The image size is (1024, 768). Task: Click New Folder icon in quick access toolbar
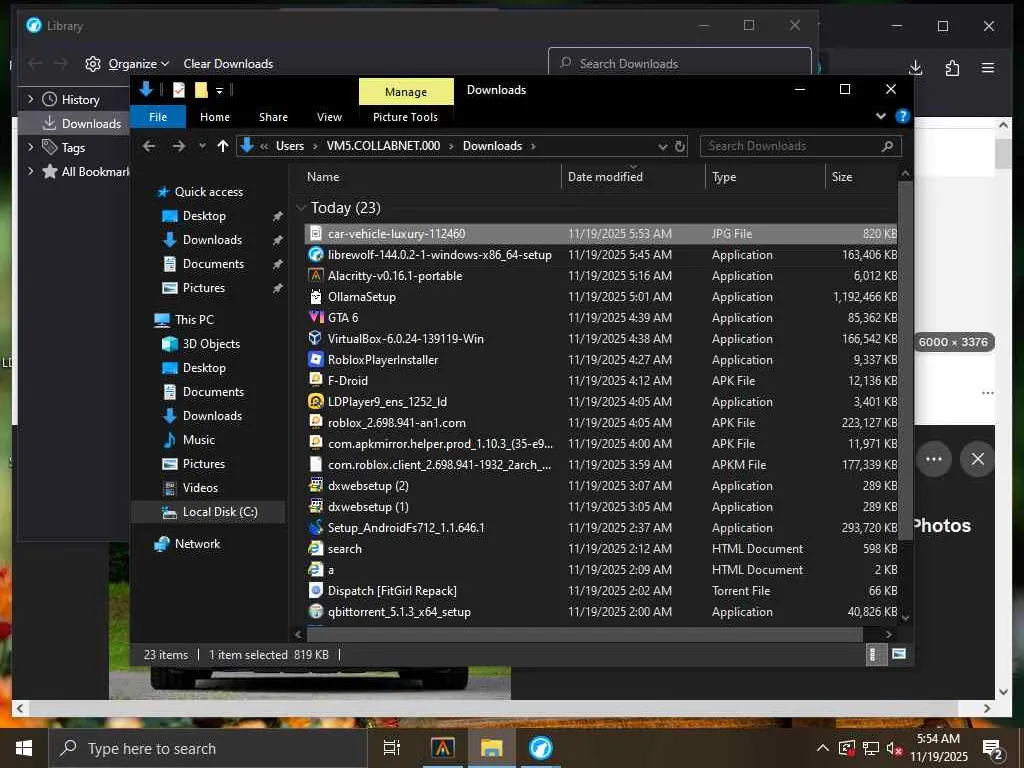[x=201, y=90]
